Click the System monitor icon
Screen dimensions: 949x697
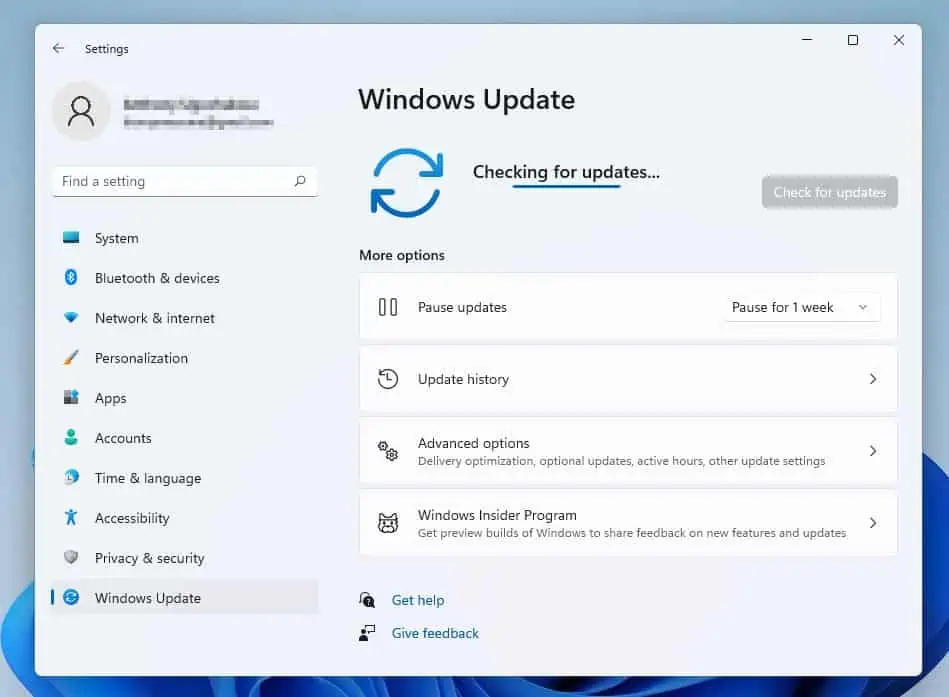click(x=71, y=237)
